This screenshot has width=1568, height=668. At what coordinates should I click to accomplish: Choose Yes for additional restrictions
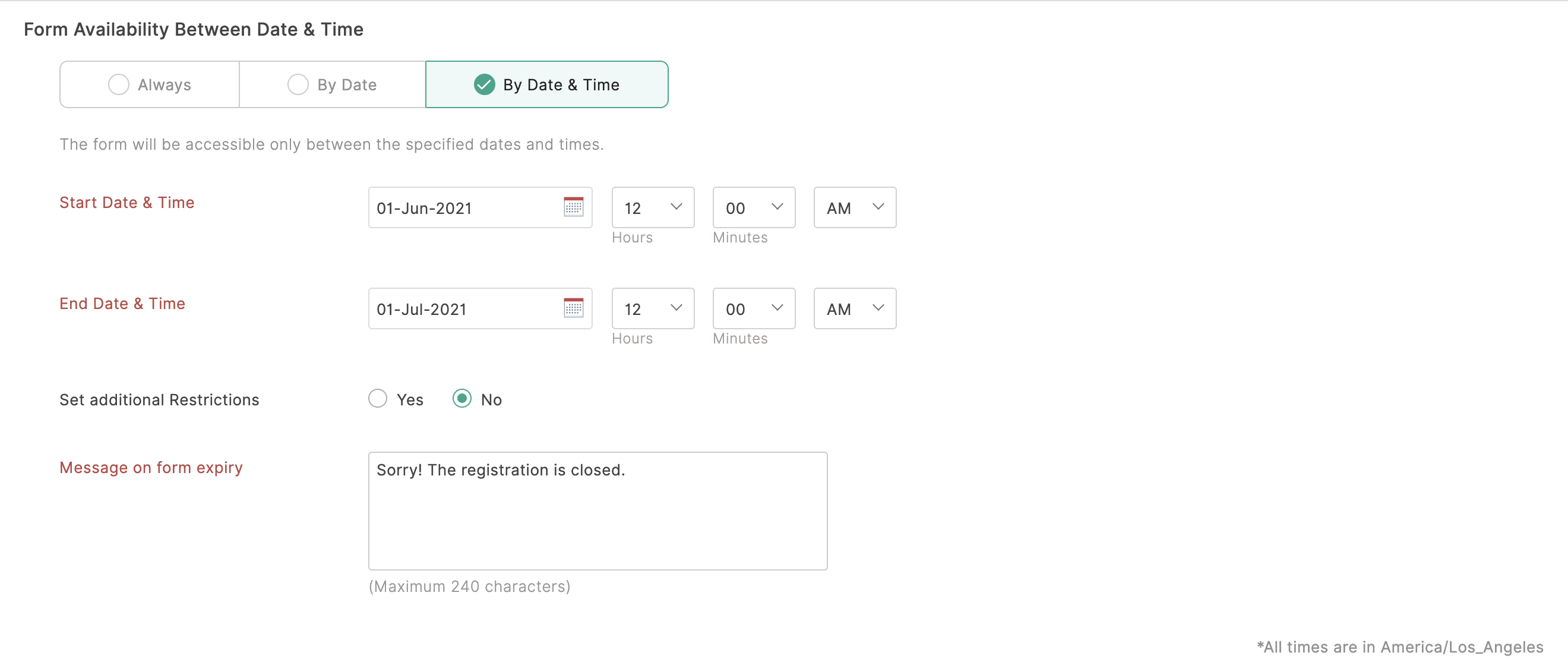378,399
